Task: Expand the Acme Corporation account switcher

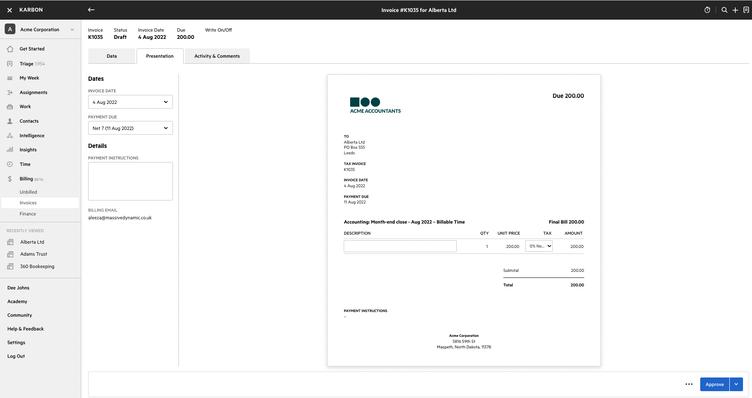Action: pyautogui.click(x=72, y=30)
